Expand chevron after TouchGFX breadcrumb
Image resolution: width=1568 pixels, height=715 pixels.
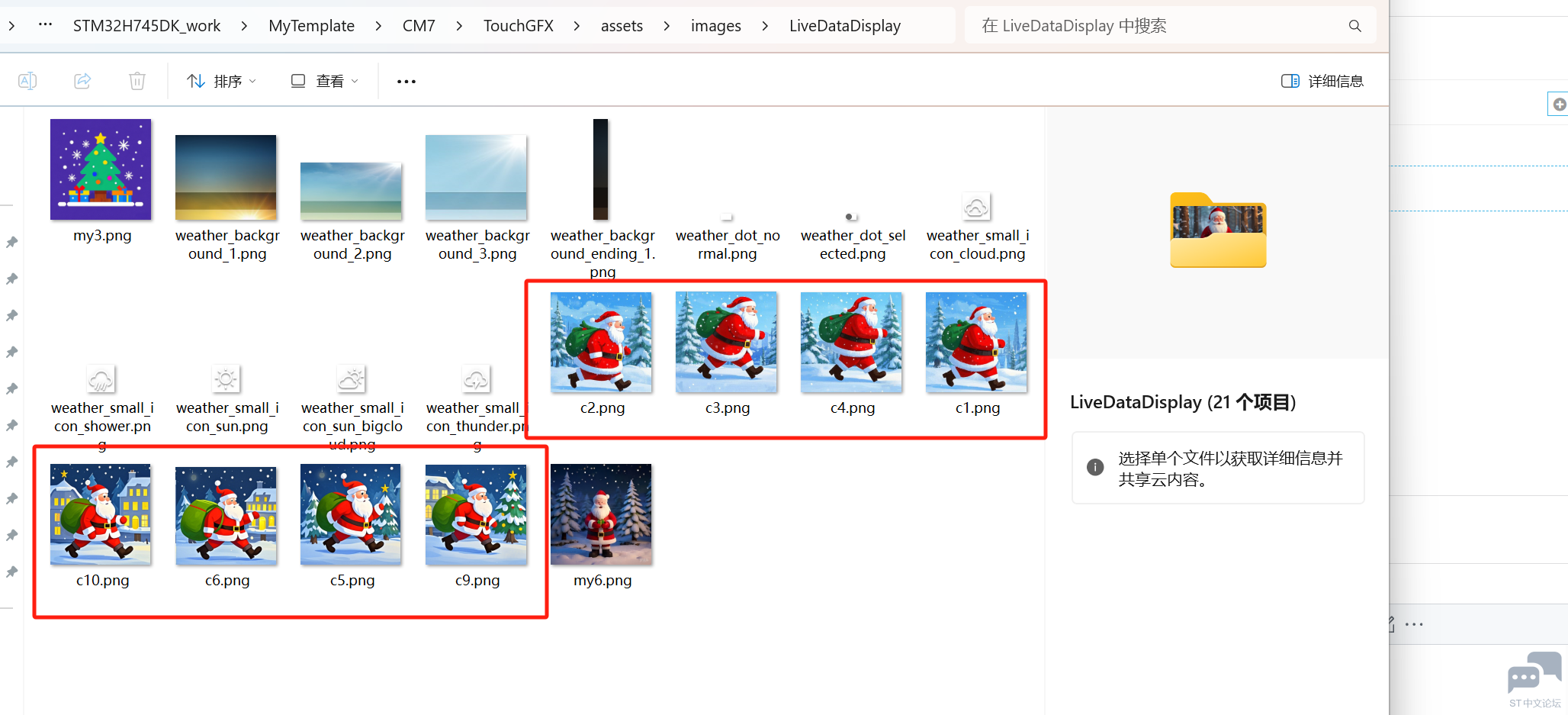[x=577, y=26]
